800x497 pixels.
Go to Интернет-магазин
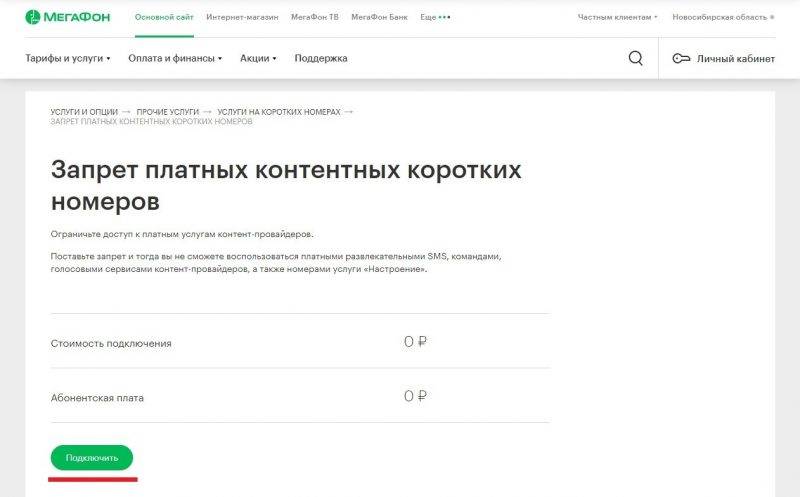tap(242, 17)
